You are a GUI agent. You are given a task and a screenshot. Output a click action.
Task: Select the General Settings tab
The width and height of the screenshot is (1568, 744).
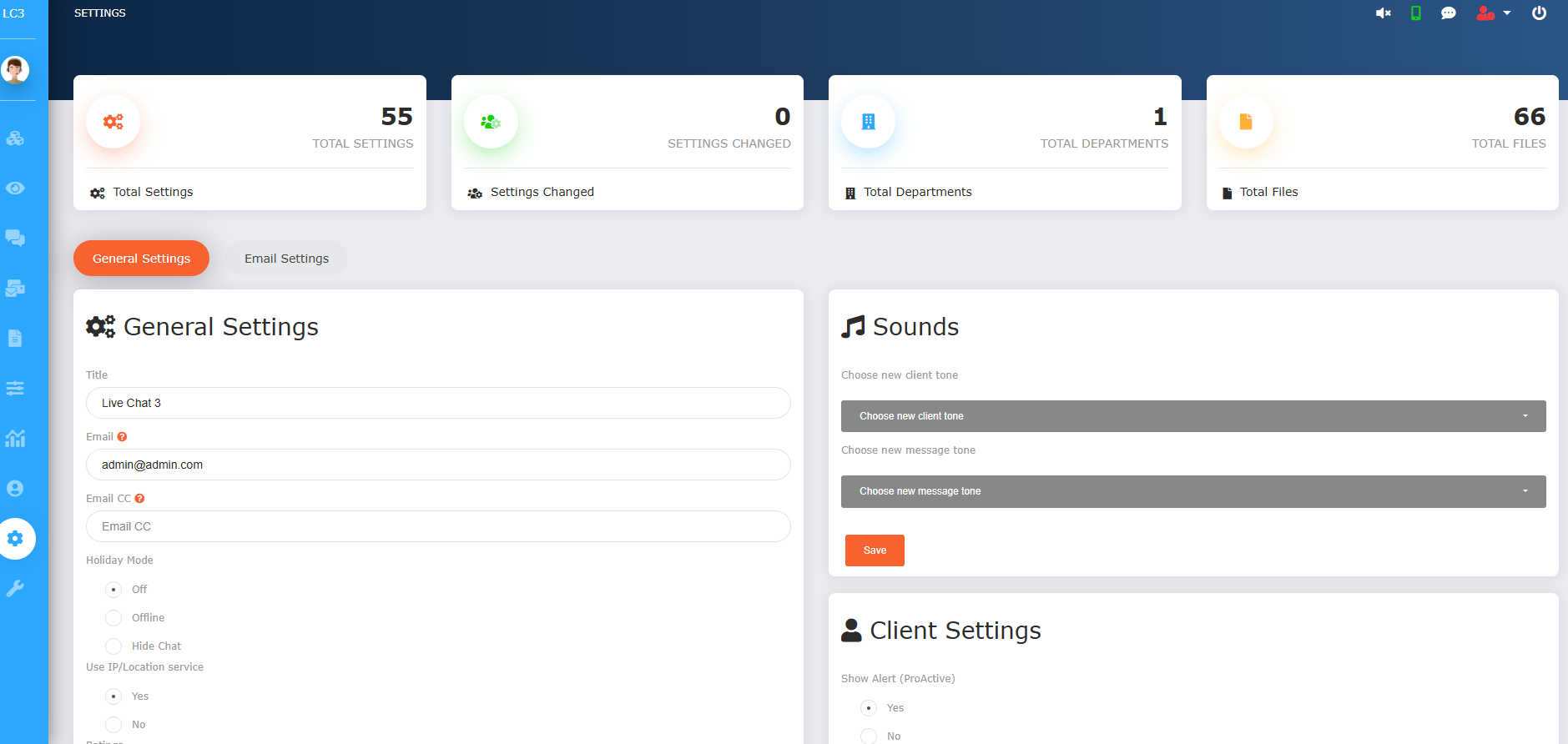(x=141, y=259)
